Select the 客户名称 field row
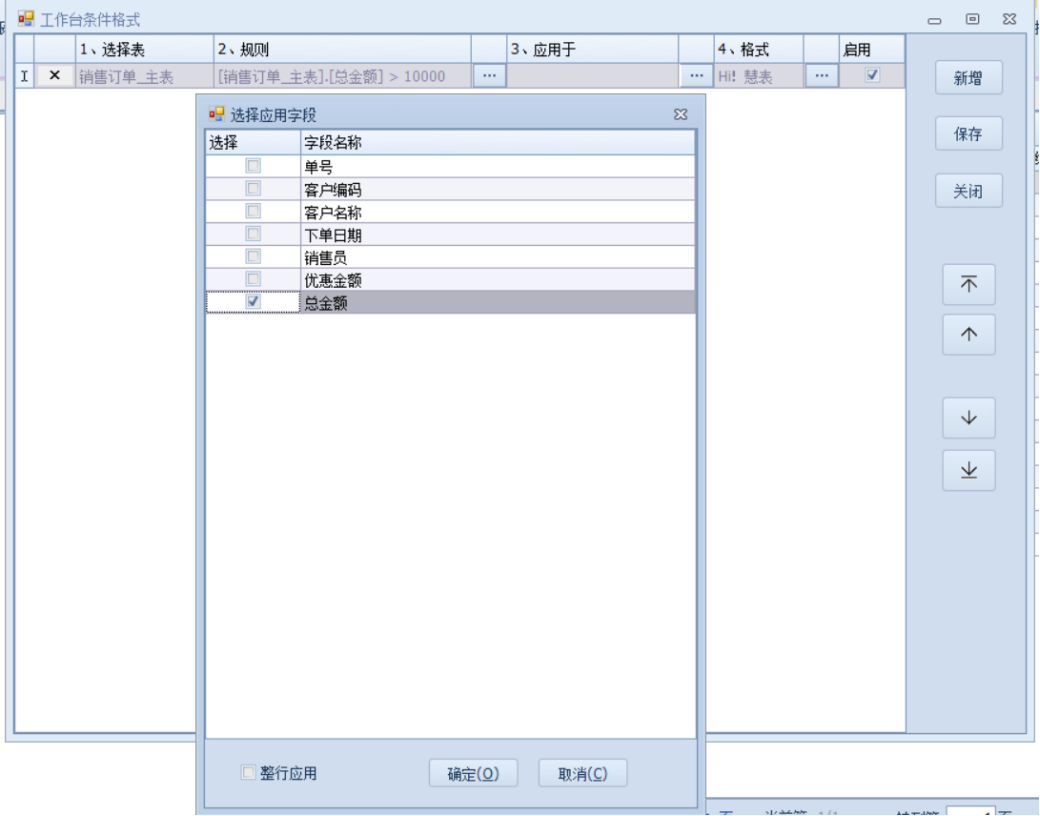The image size is (1040, 816). (x=496, y=212)
